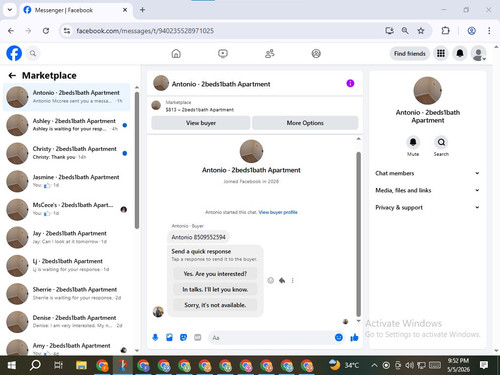
Task: Search within the conversation
Action: point(441,146)
